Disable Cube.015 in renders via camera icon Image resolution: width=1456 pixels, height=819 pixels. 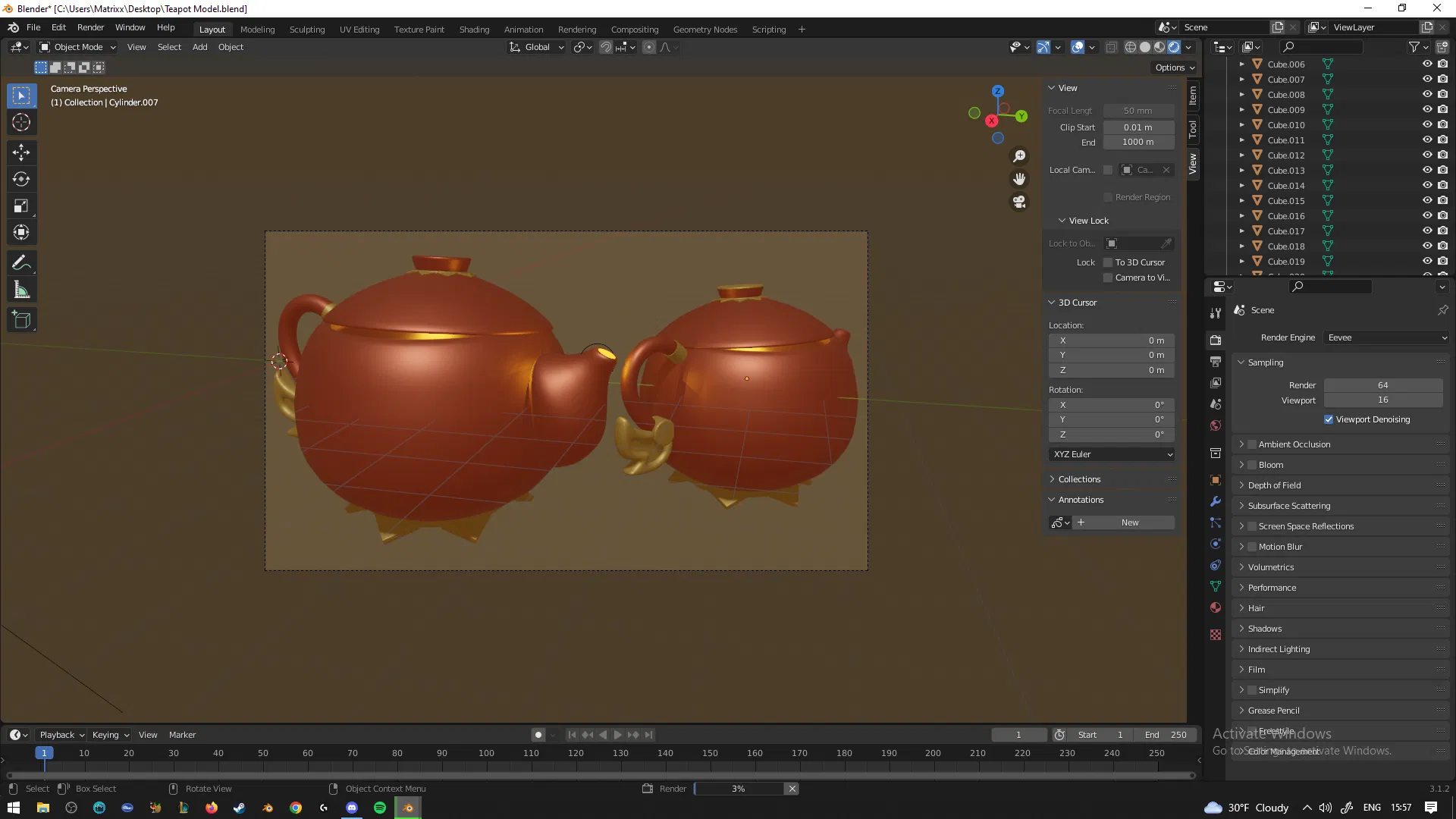(1442, 200)
